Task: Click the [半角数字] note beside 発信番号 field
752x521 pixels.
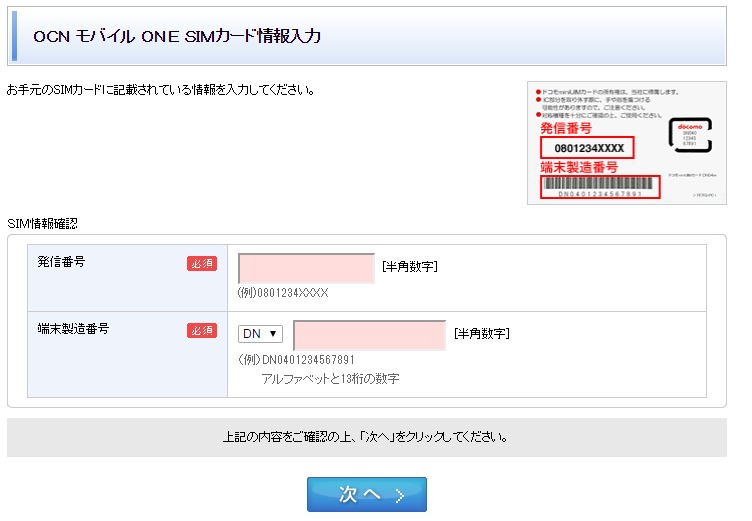Action: point(410,266)
